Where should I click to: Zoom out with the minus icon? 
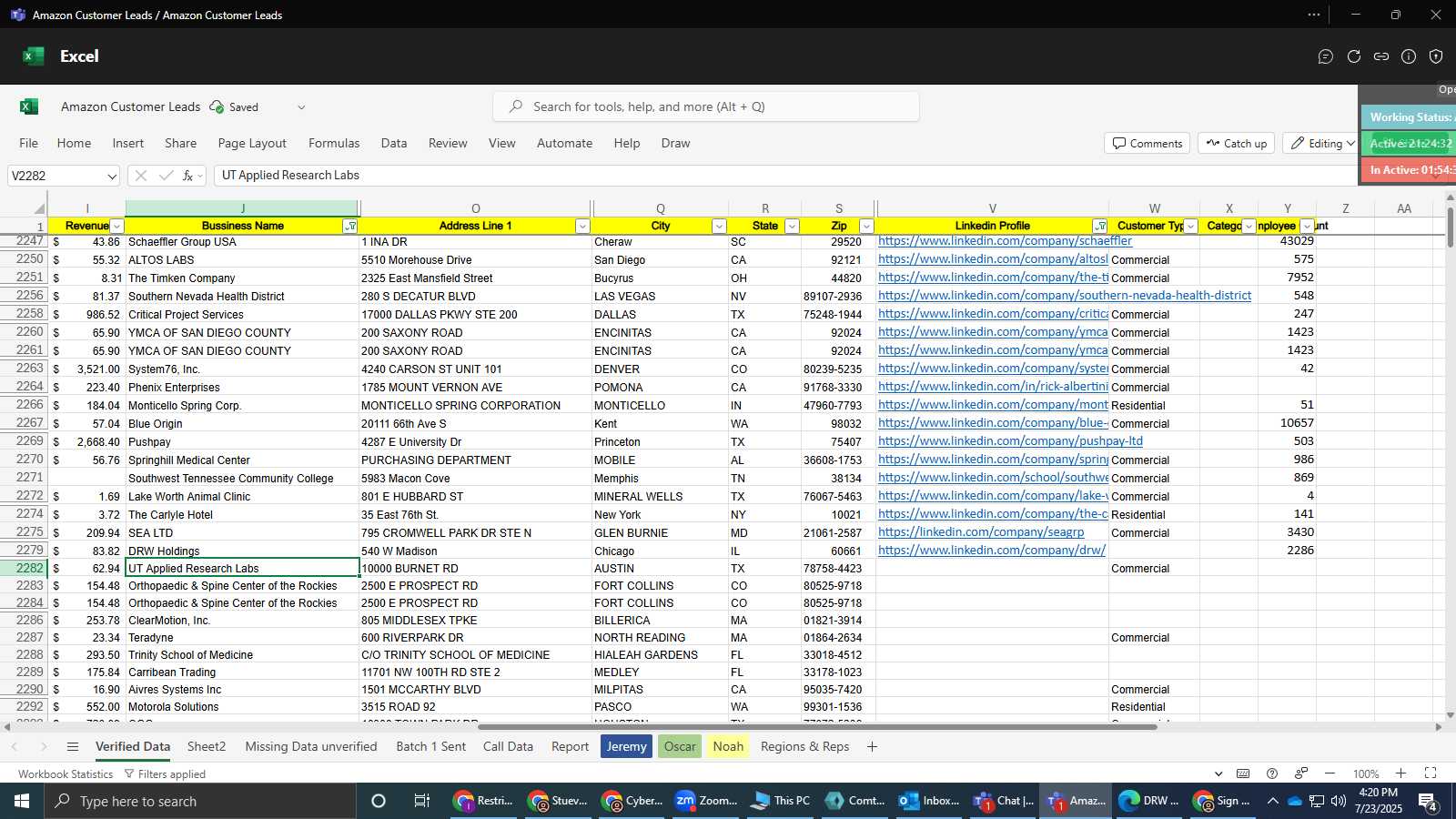1330,773
